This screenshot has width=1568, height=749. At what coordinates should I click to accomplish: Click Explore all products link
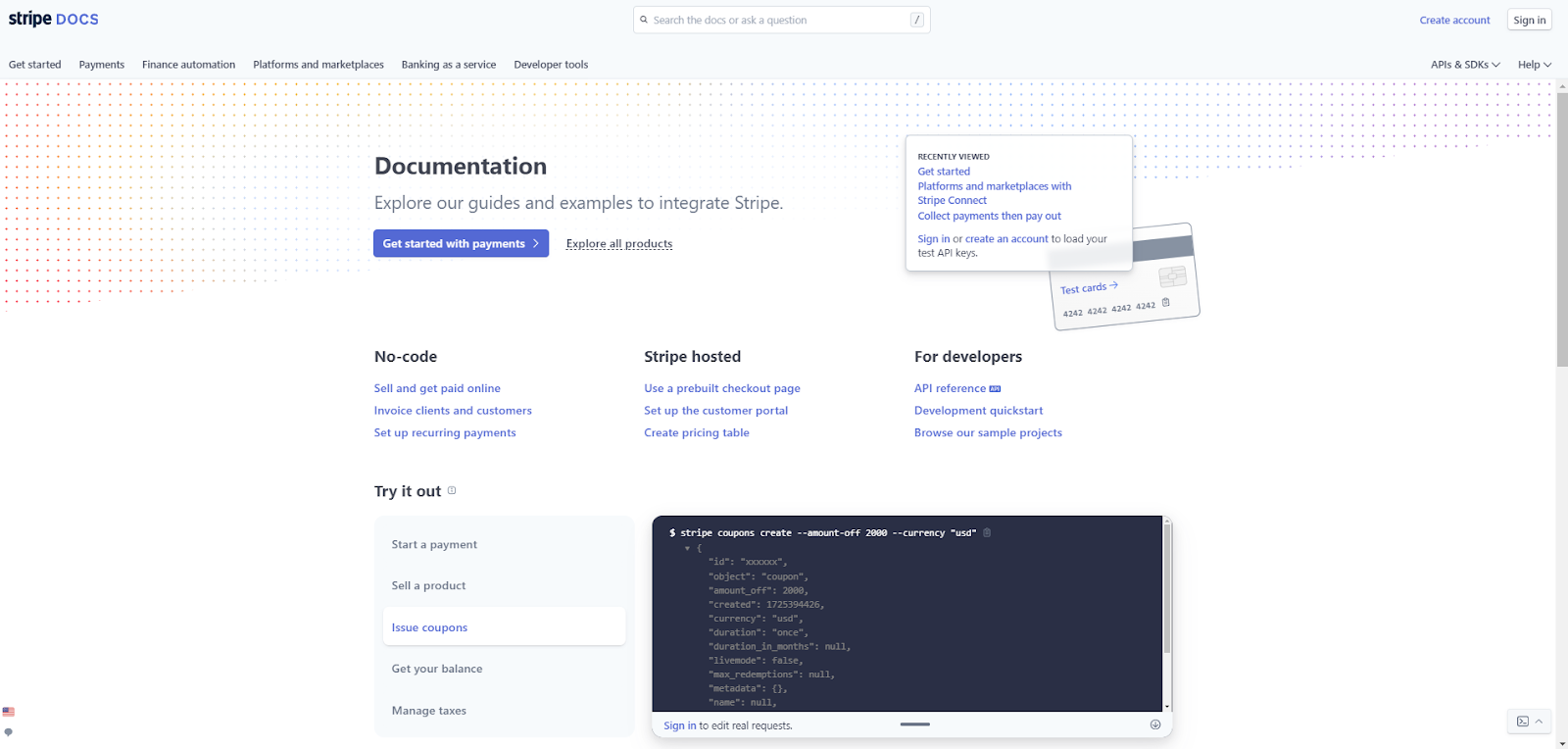tap(619, 243)
